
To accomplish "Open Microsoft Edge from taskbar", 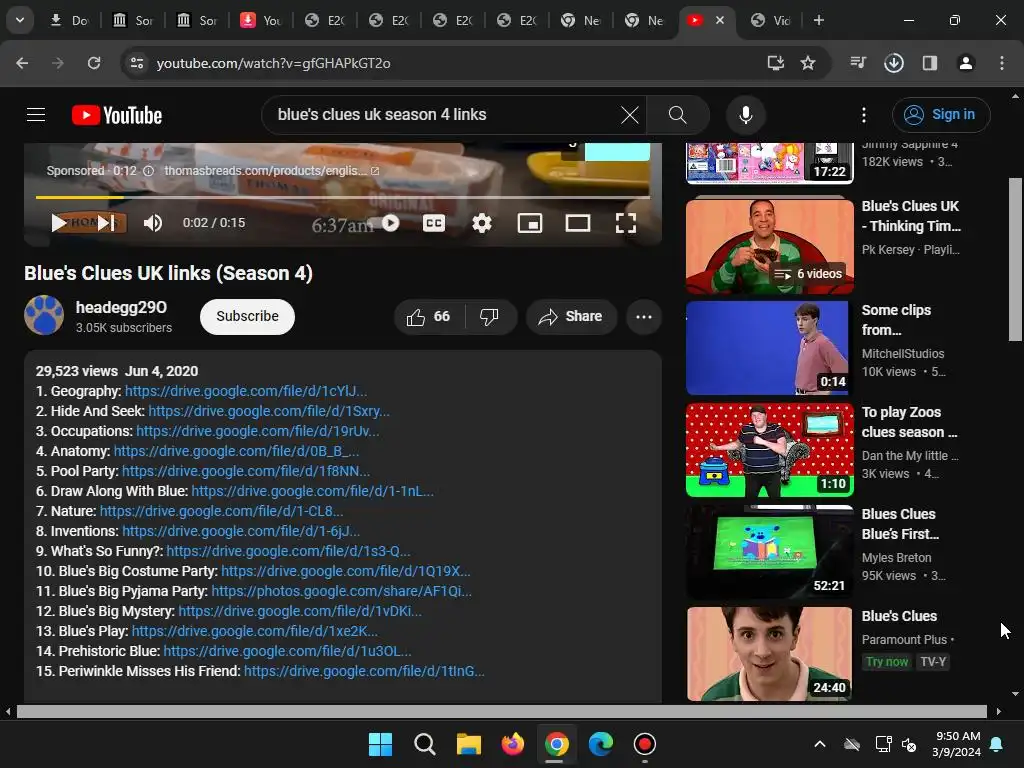I will [600, 744].
